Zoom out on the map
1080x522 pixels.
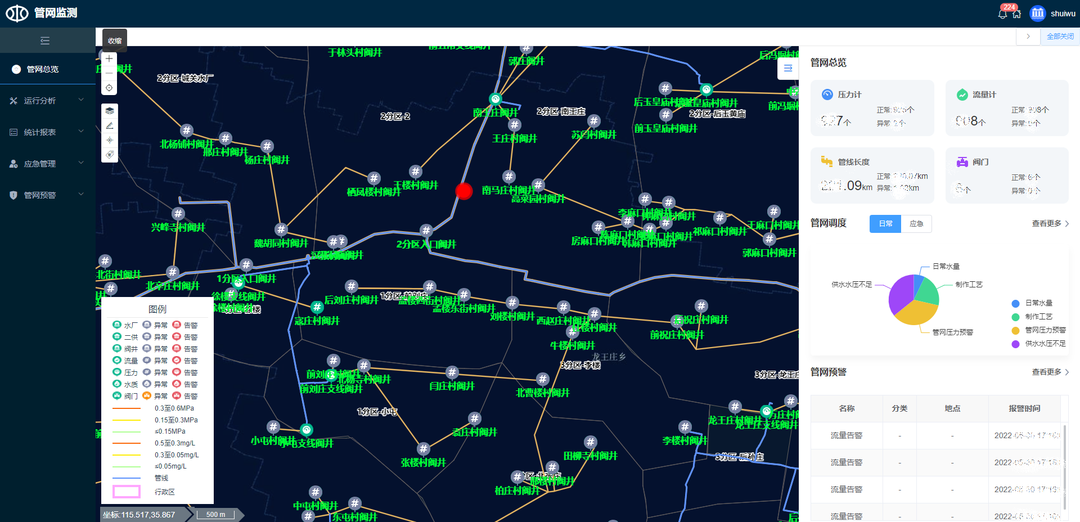(109, 73)
